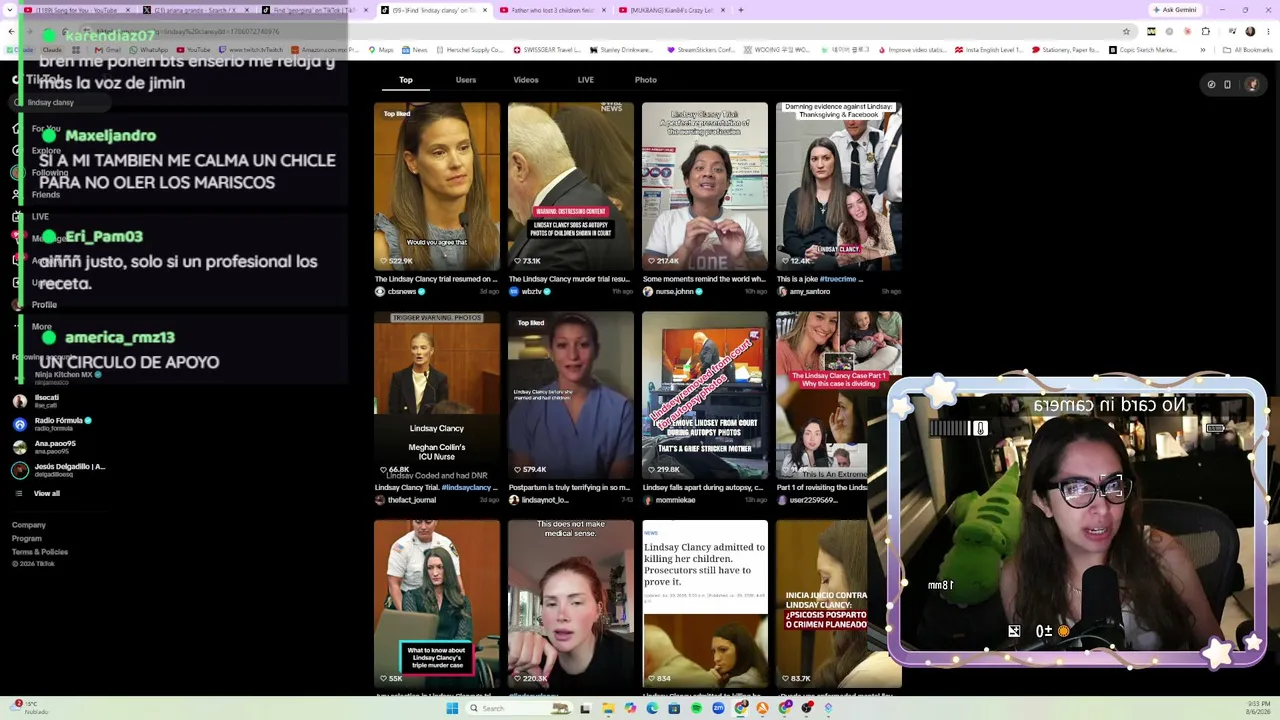Select the Photo results tab
The image size is (1280, 720).
pyautogui.click(x=646, y=80)
